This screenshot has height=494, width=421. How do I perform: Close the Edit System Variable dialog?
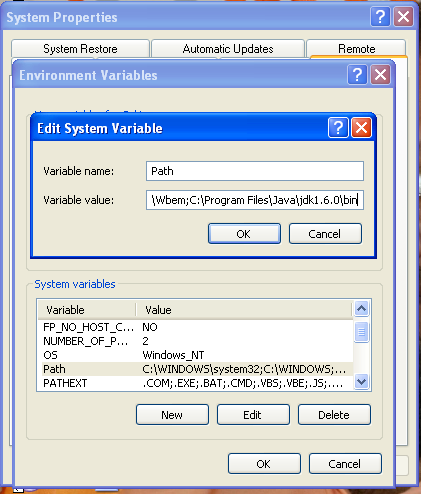pos(361,127)
